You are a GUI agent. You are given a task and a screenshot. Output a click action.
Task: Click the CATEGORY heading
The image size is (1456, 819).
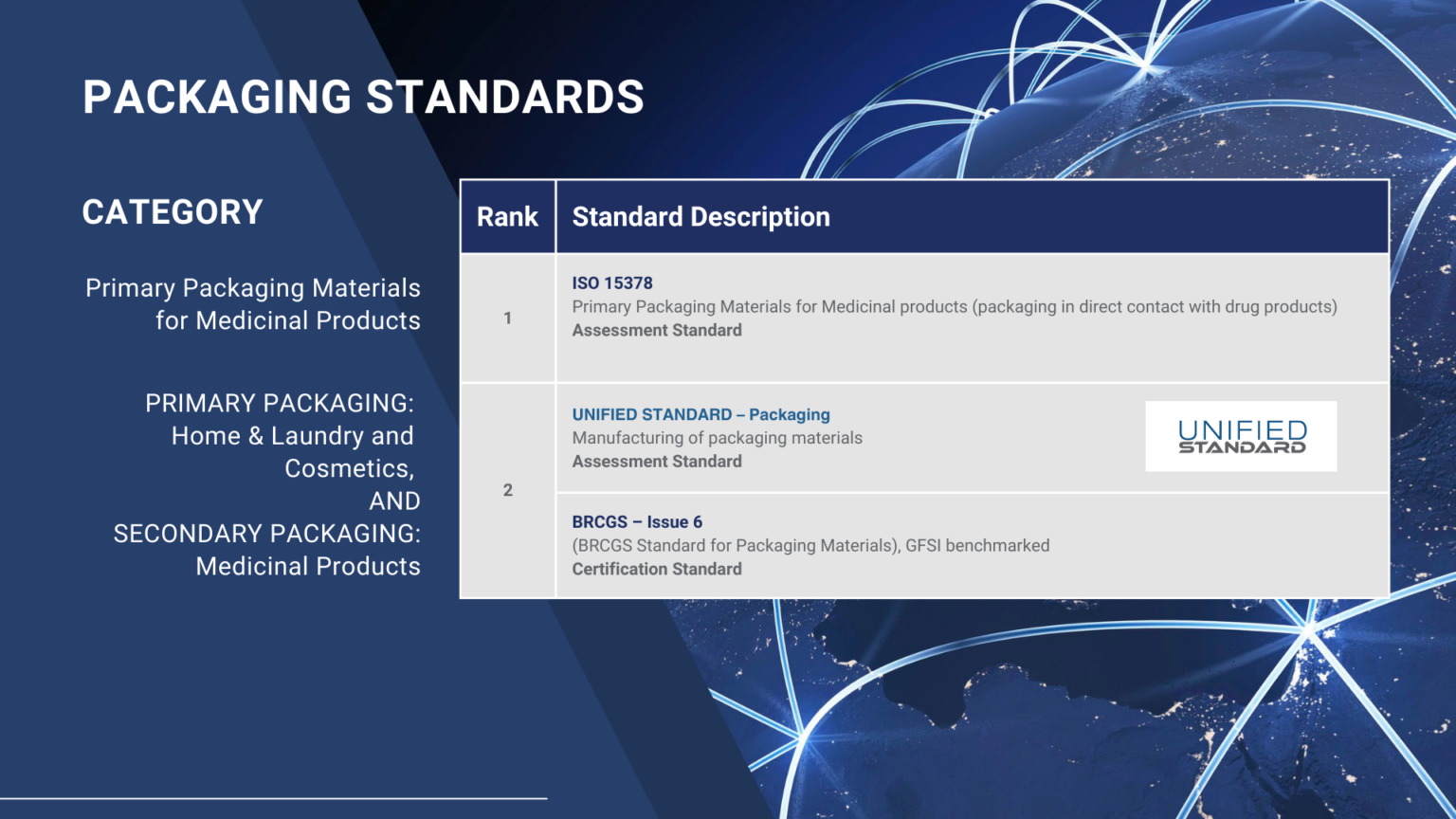point(173,211)
